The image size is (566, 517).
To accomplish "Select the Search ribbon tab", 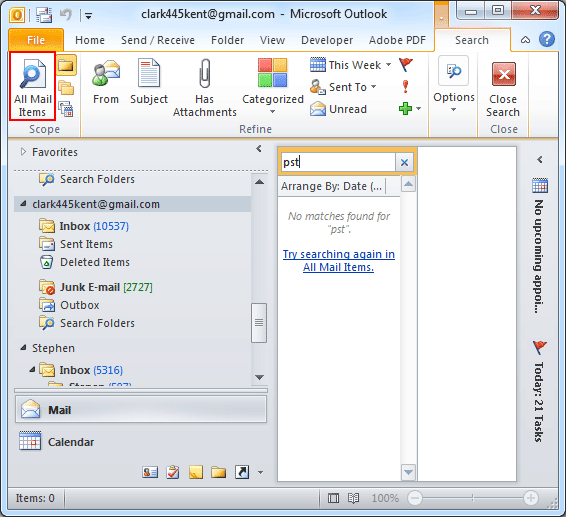I will tap(472, 40).
